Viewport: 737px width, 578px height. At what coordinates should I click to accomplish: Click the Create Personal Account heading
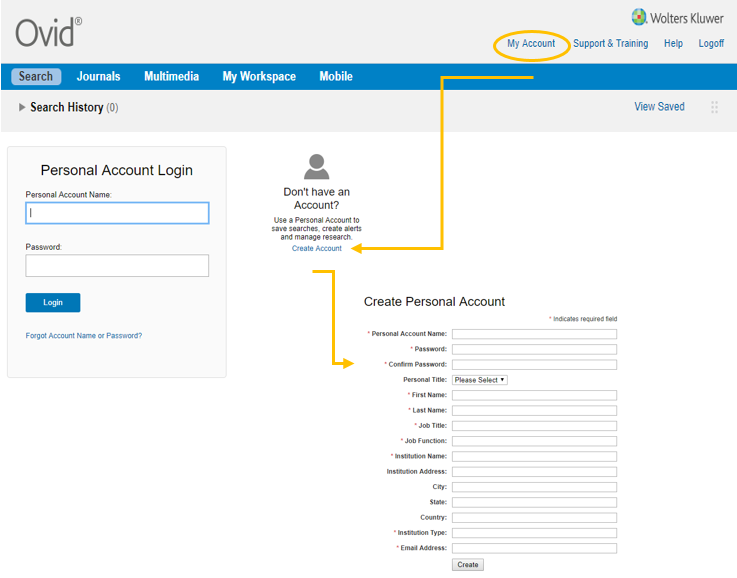tap(434, 302)
